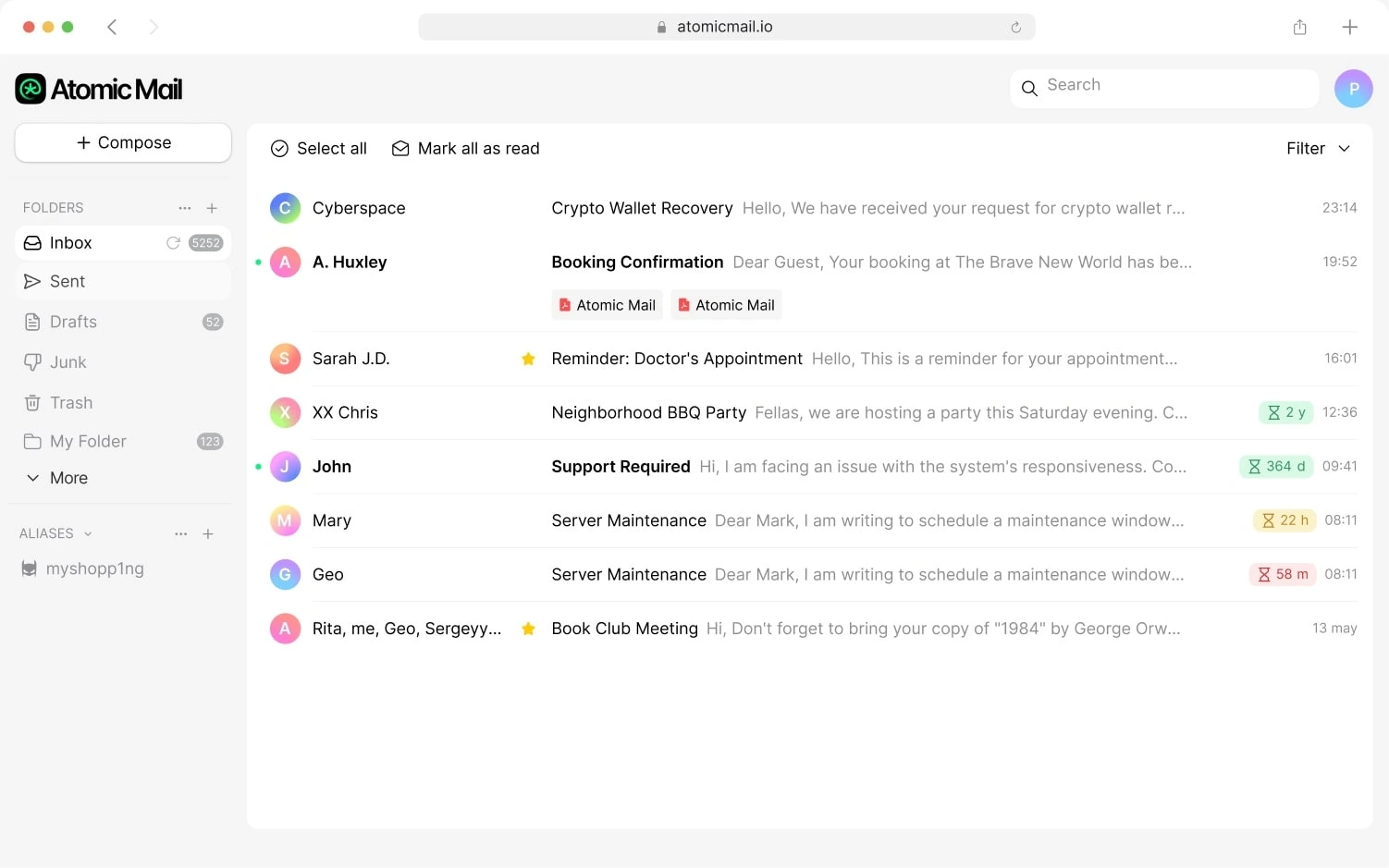Click the 58 m expiration badge
This screenshot has height=868, width=1389.
coord(1283,575)
